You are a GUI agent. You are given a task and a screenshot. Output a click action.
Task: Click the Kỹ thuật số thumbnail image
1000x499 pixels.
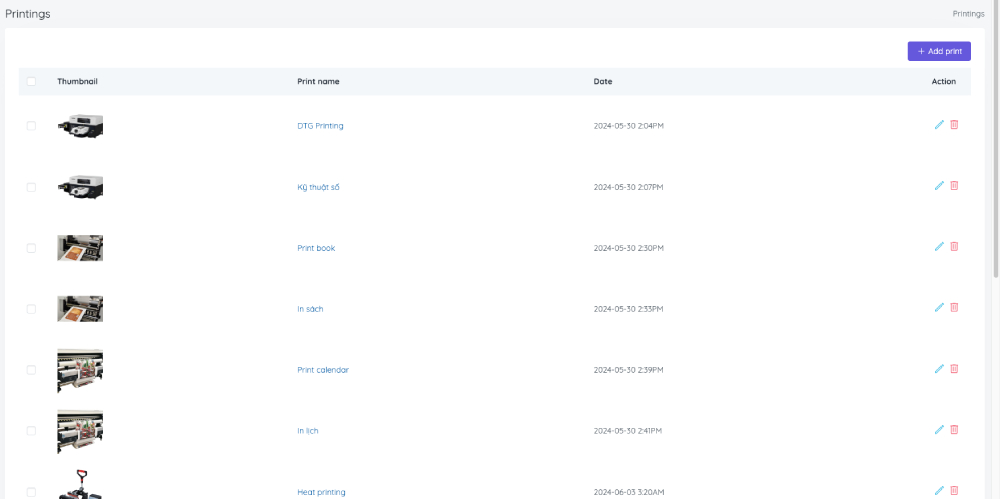[x=80, y=187]
